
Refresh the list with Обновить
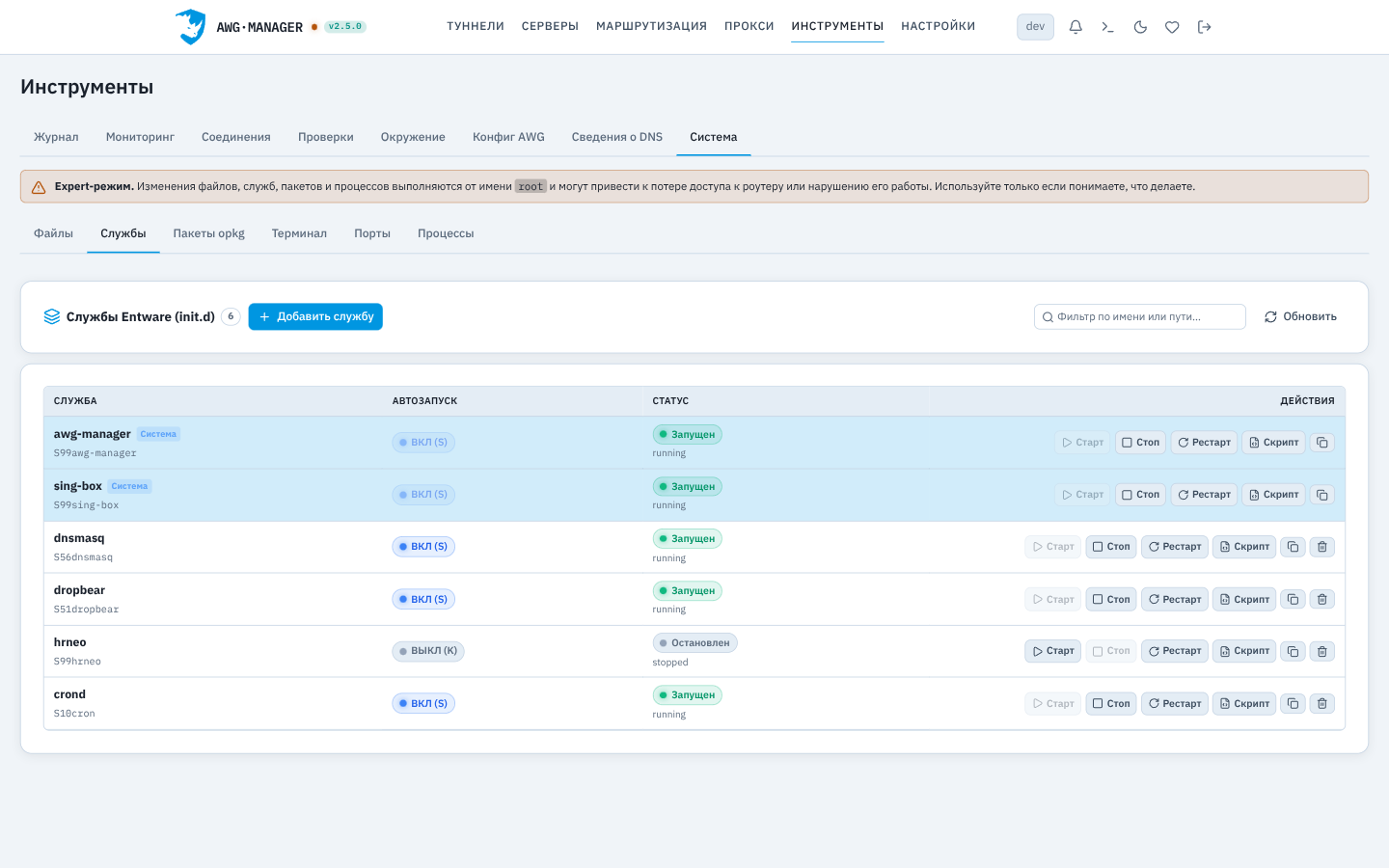pos(1300,316)
